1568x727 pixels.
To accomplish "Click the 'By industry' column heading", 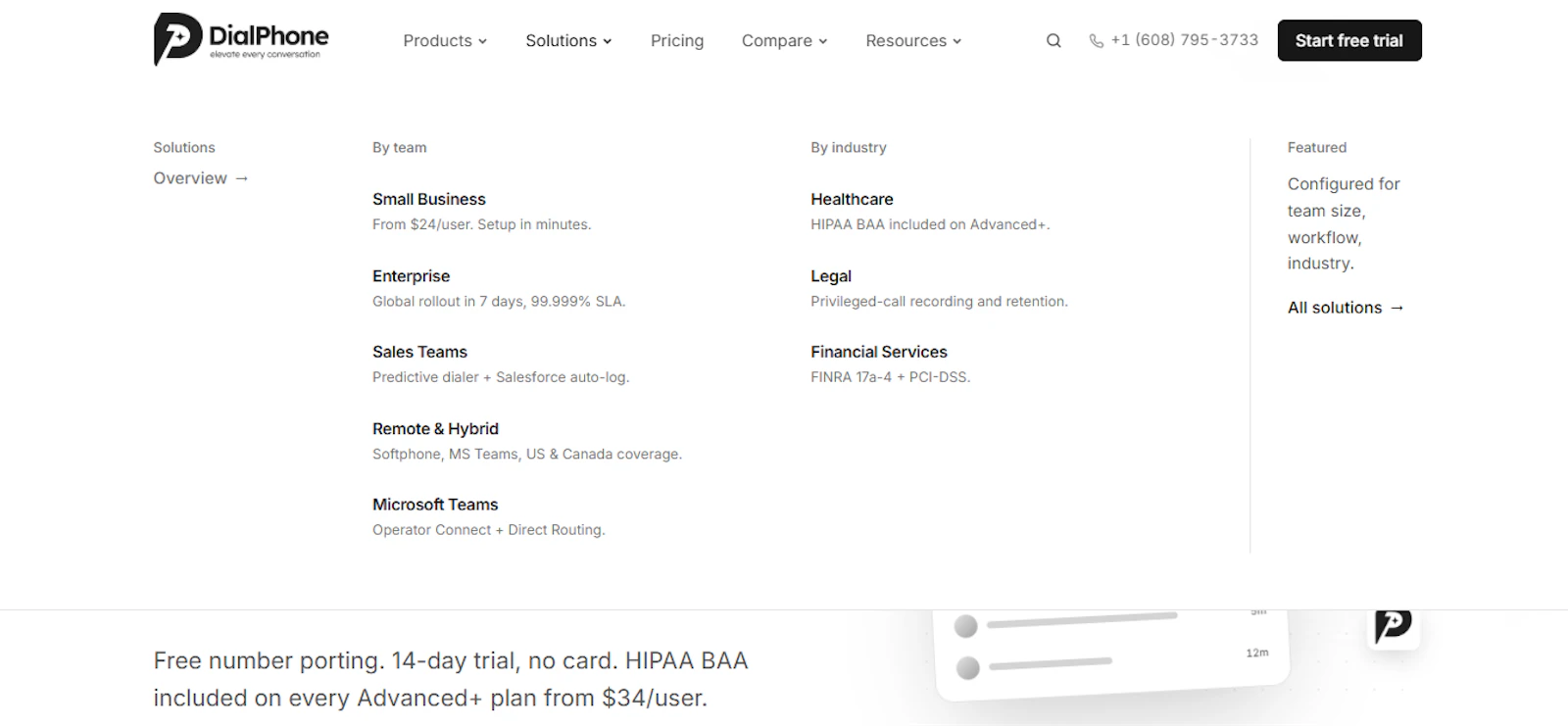I will click(849, 148).
